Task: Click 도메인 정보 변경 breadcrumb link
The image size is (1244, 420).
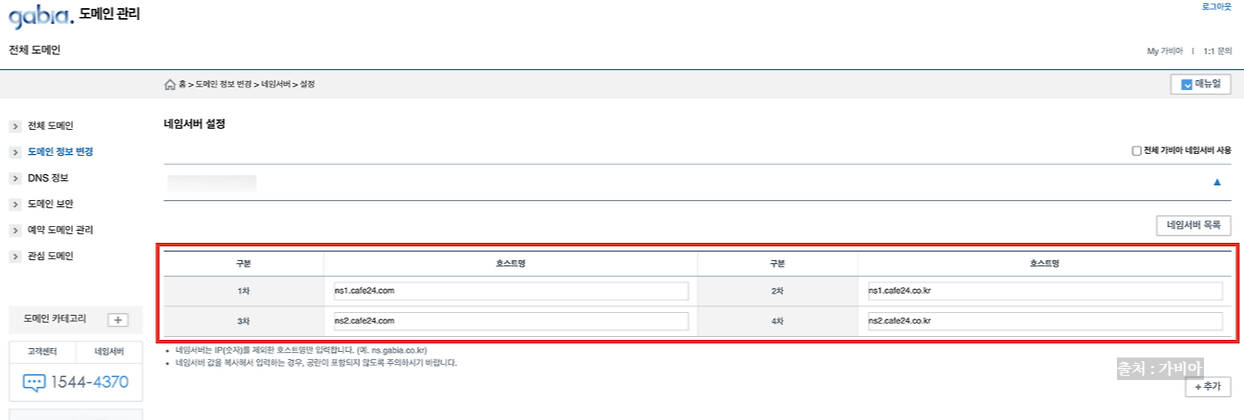Action: pyautogui.click(x=223, y=85)
